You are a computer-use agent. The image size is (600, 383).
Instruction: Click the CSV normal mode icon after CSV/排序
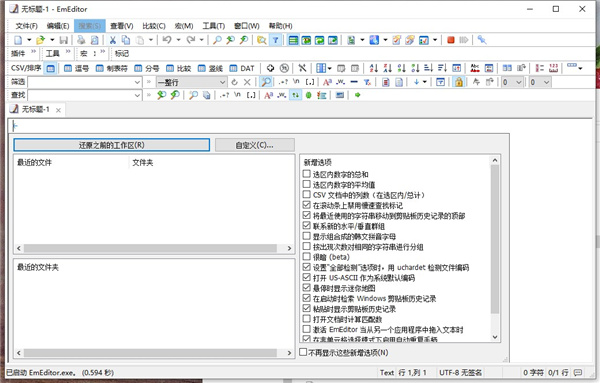[50, 68]
